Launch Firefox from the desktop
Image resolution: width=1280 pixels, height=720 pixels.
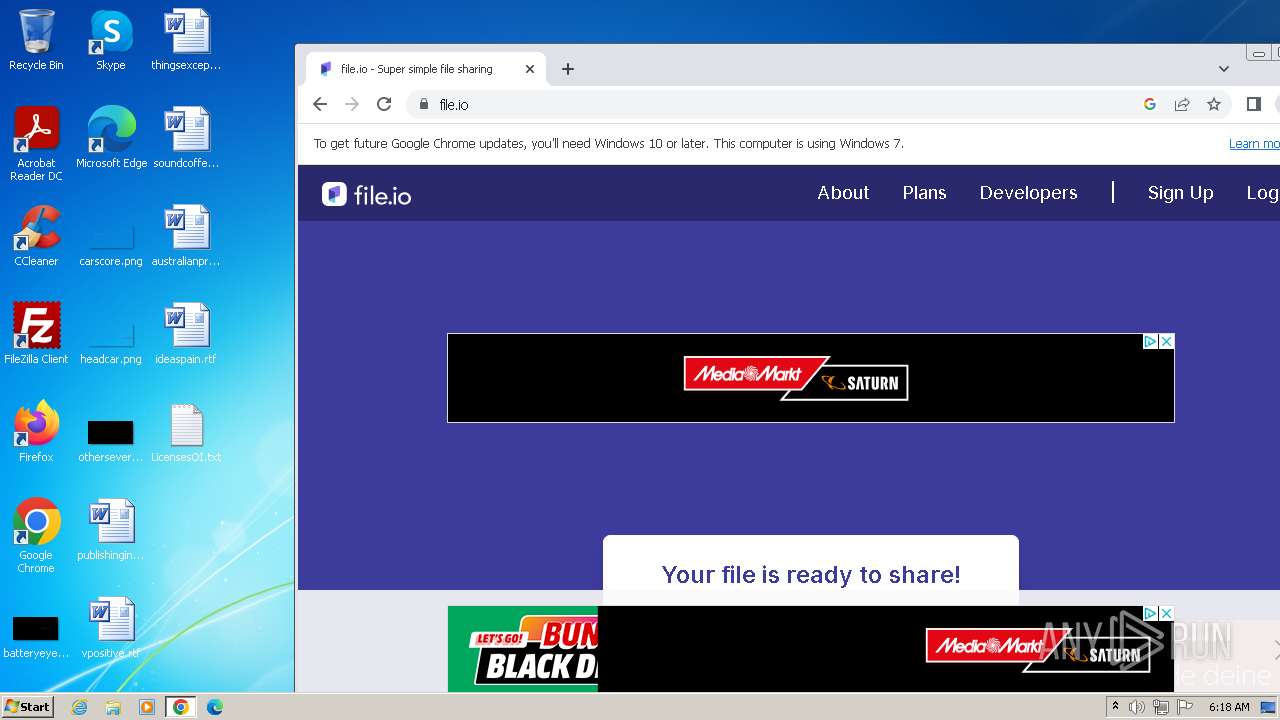36,431
